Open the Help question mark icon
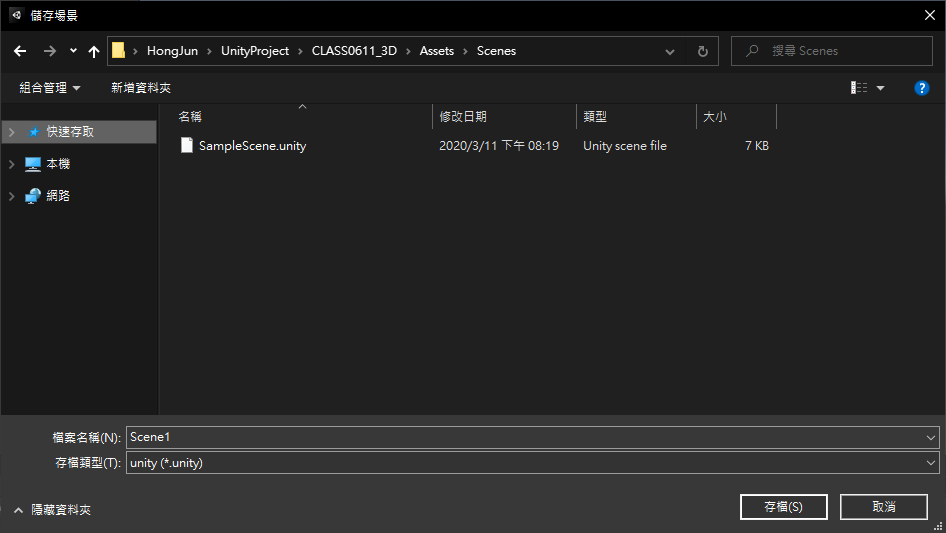 pyautogui.click(x=922, y=88)
